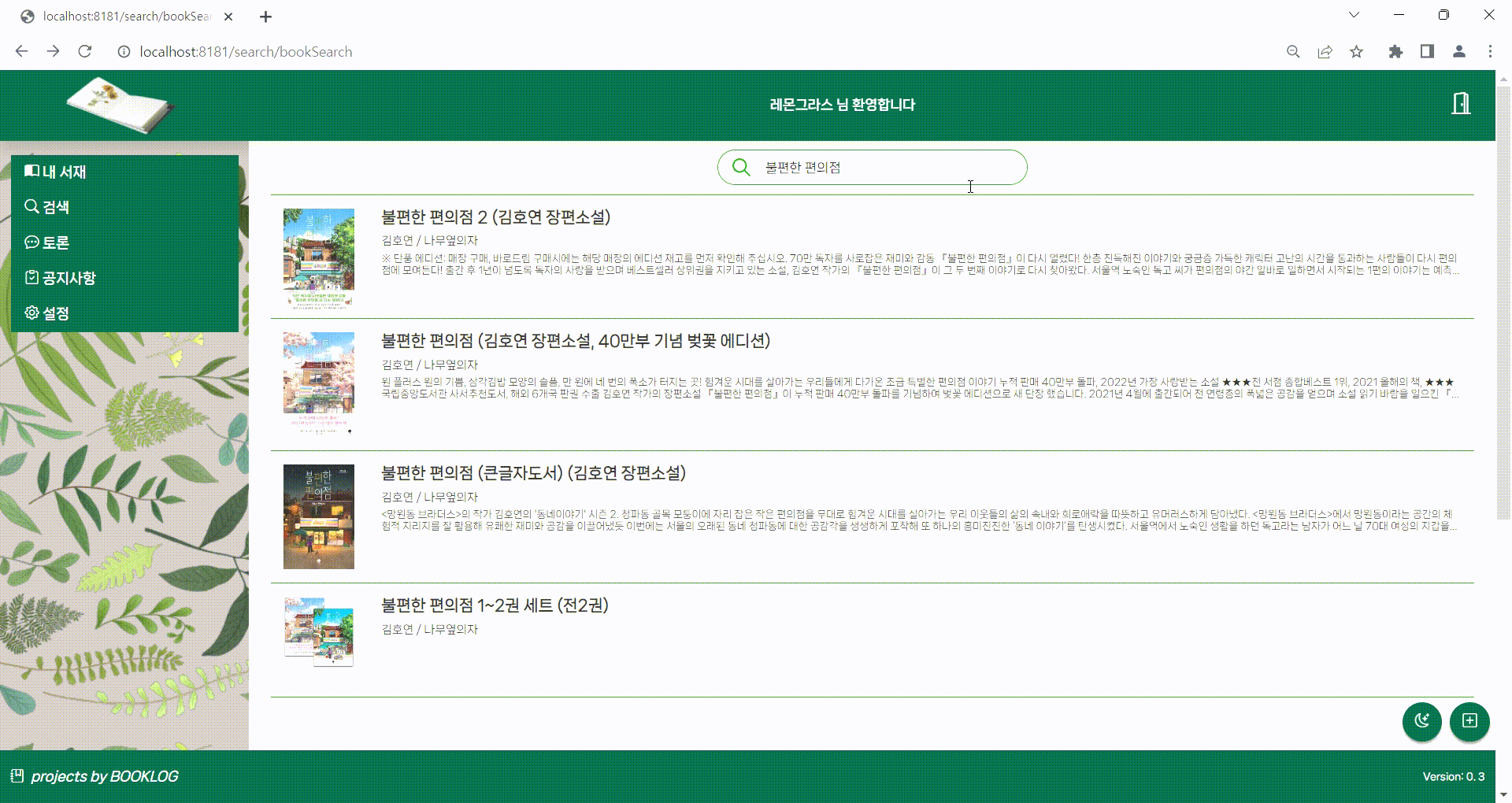Select the 설정 settings gear icon in sidebar
This screenshot has height=803, width=1512.
pyautogui.click(x=32, y=313)
